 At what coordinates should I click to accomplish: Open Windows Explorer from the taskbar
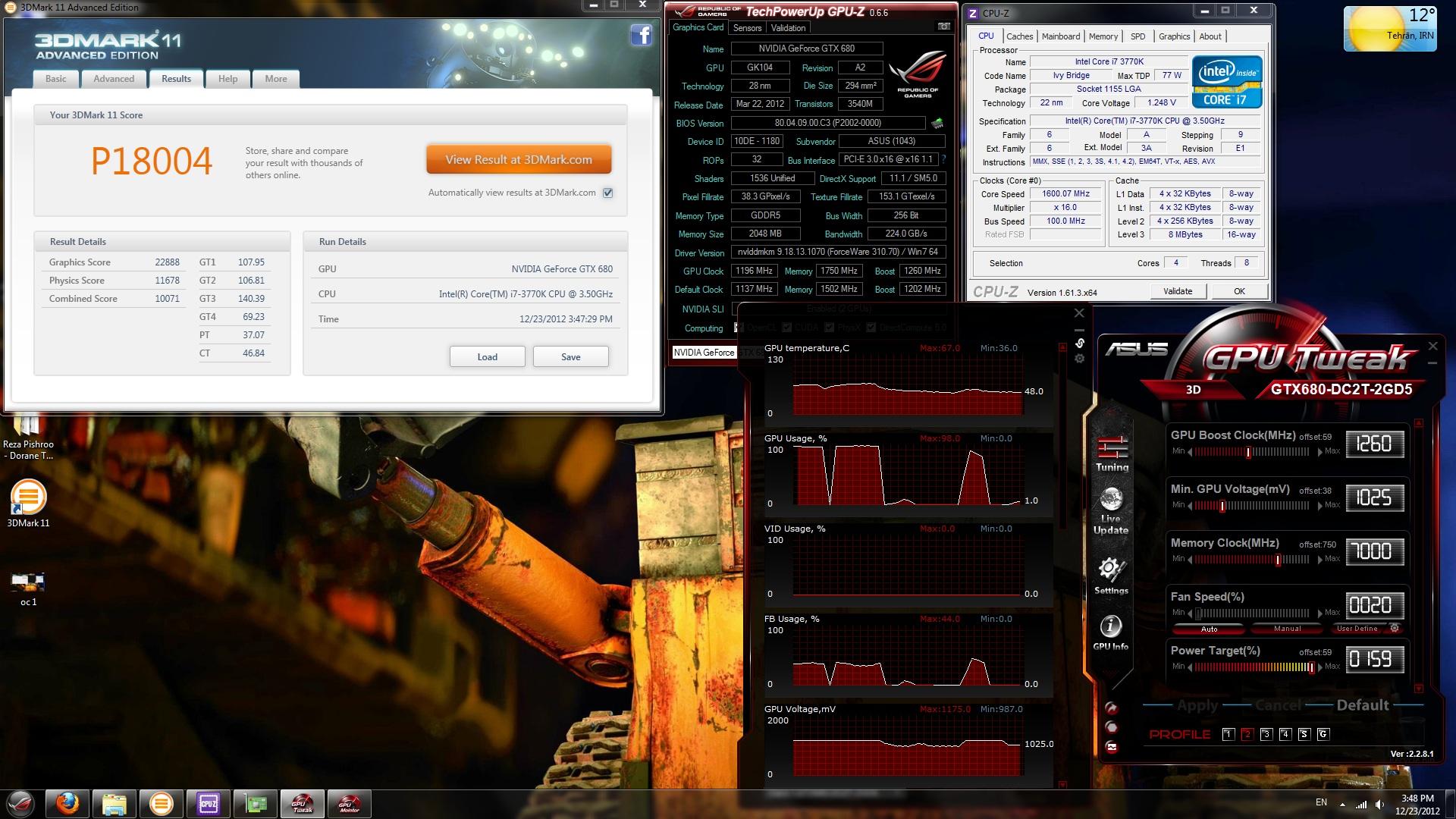click(115, 803)
